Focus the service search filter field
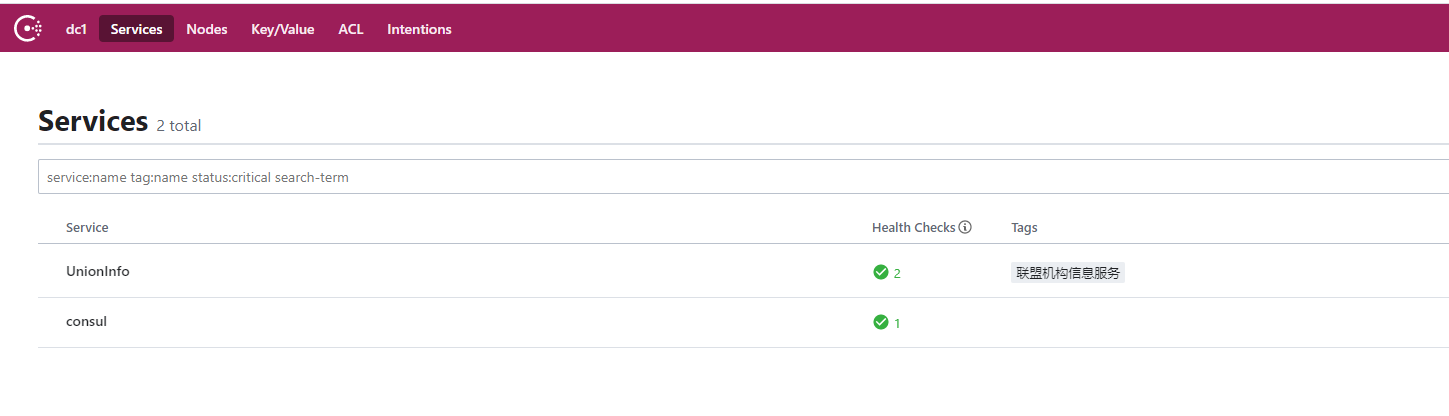 click(743, 177)
